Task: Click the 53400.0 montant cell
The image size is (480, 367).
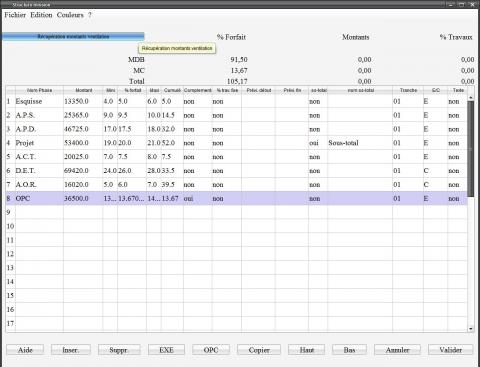Action: 83,143
